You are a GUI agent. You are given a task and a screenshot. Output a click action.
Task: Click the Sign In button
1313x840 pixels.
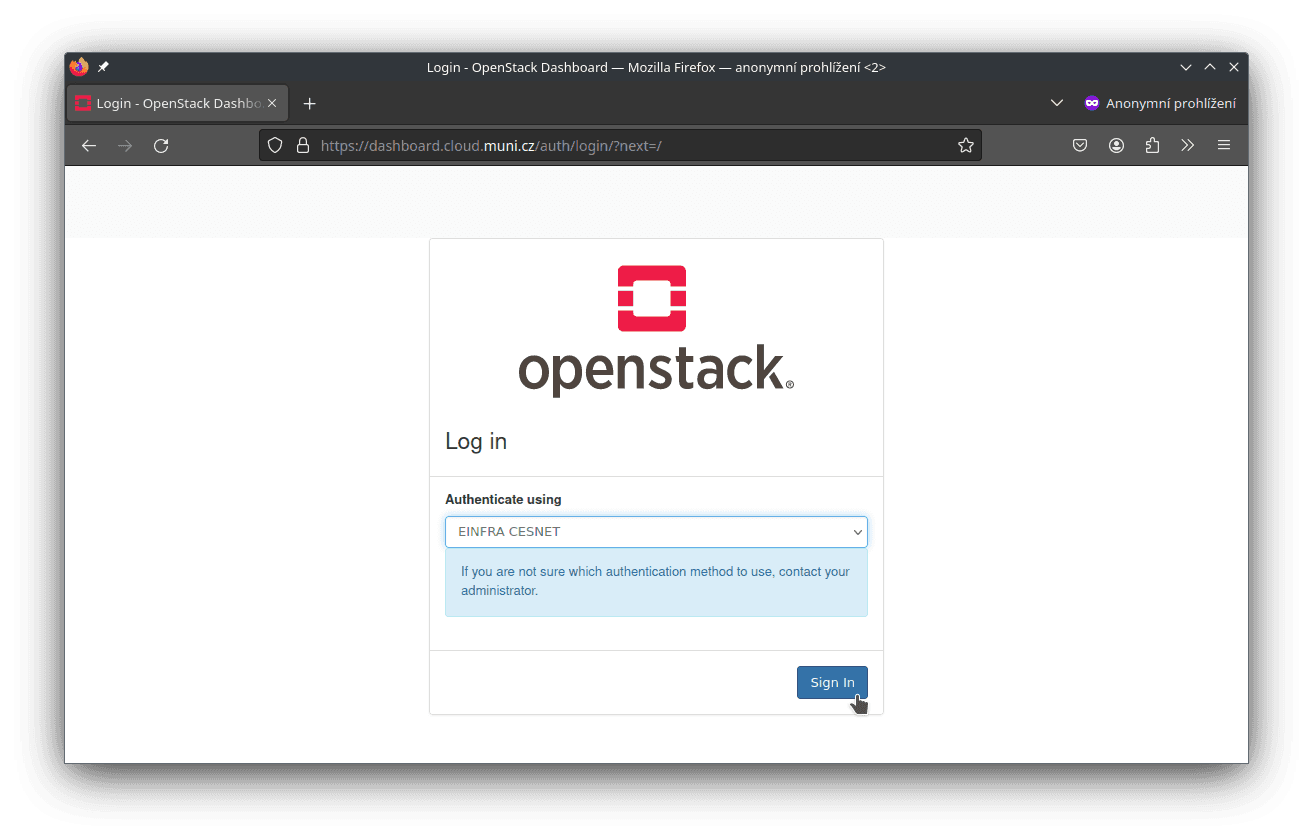click(832, 682)
